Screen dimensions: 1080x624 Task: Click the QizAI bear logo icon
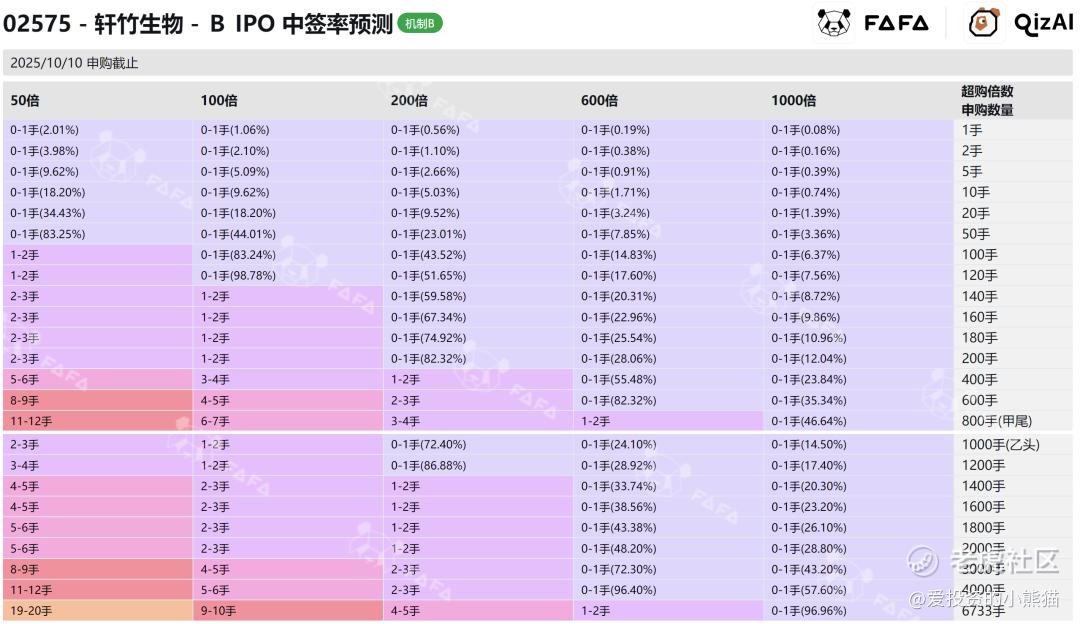(983, 23)
